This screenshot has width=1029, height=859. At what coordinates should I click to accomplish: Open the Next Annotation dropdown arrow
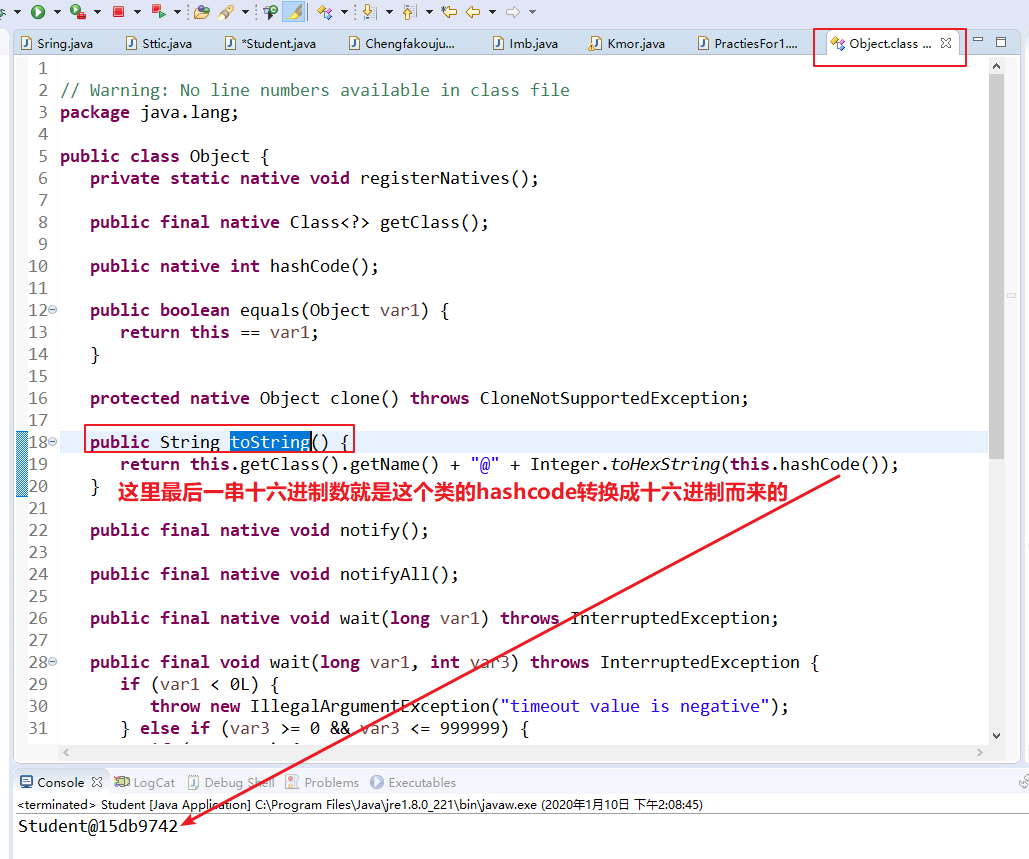[x=389, y=12]
